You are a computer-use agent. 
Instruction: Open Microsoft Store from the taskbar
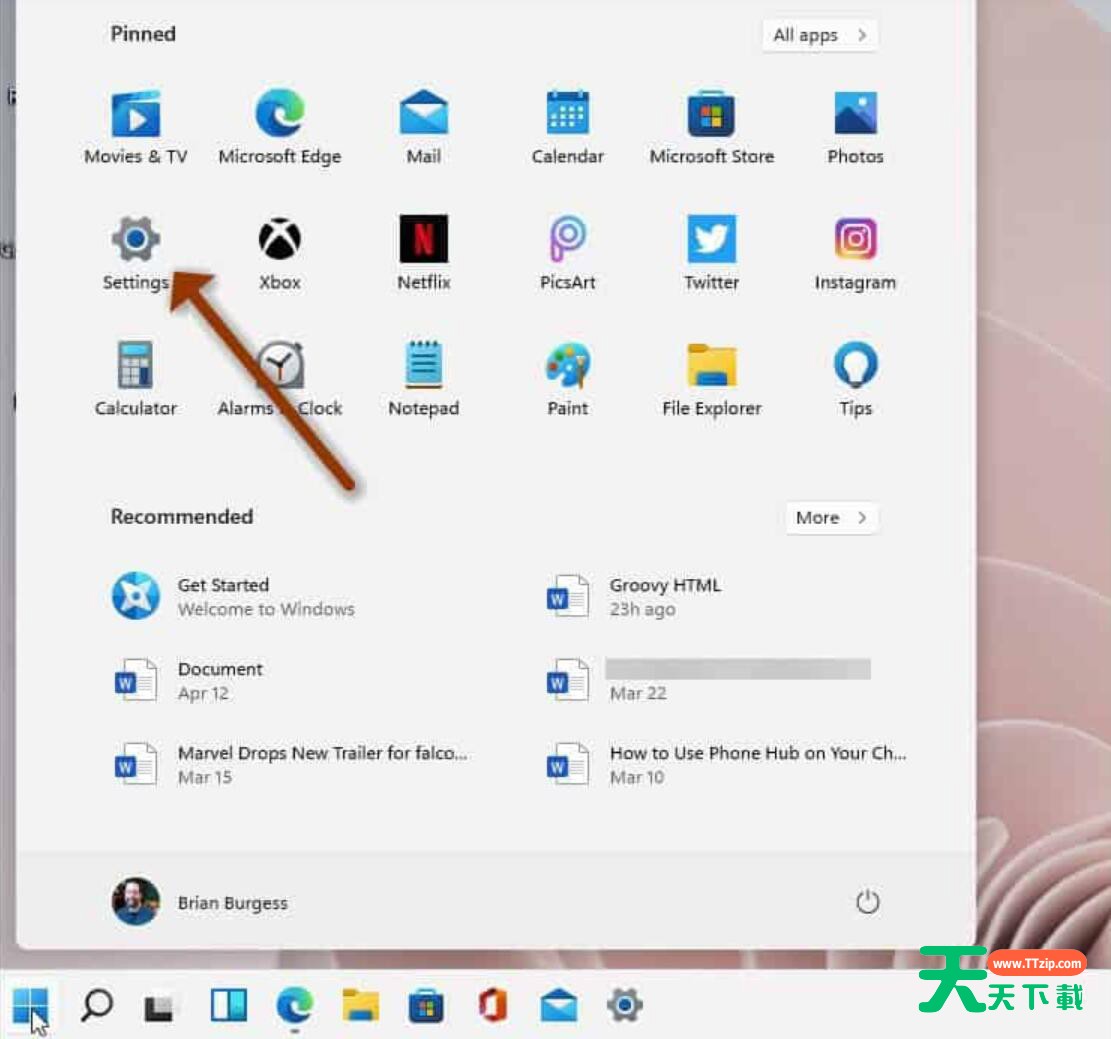427,1006
